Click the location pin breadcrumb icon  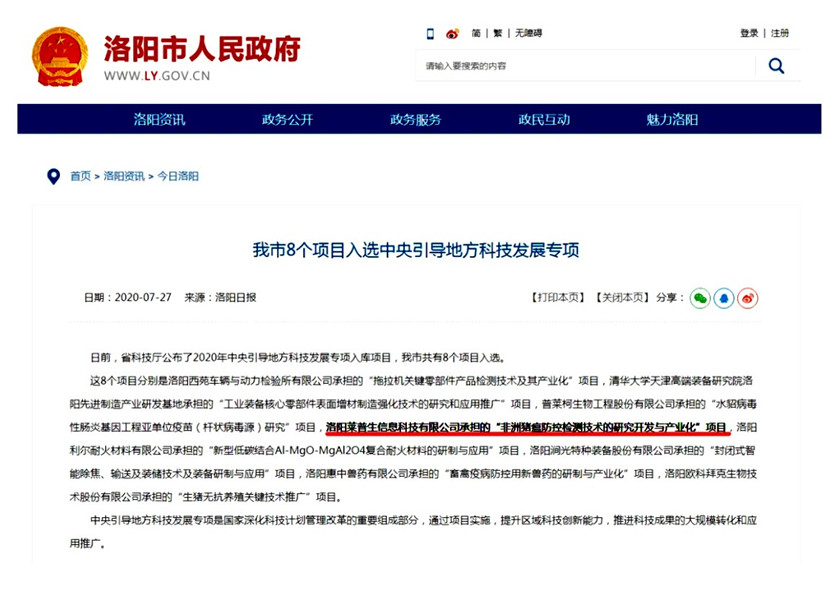pyautogui.click(x=54, y=176)
